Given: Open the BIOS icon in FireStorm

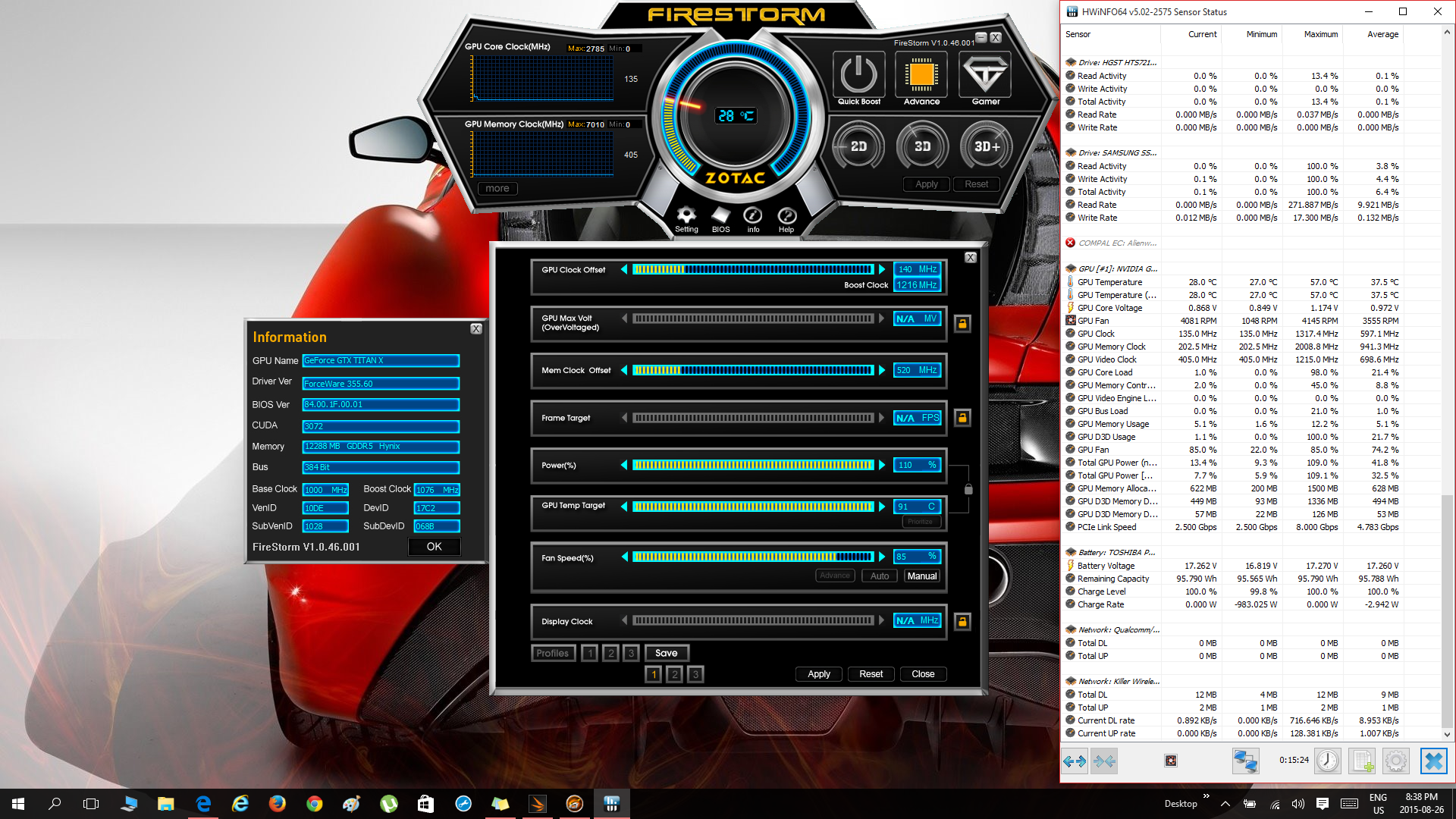Looking at the screenshot, I should point(720,215).
